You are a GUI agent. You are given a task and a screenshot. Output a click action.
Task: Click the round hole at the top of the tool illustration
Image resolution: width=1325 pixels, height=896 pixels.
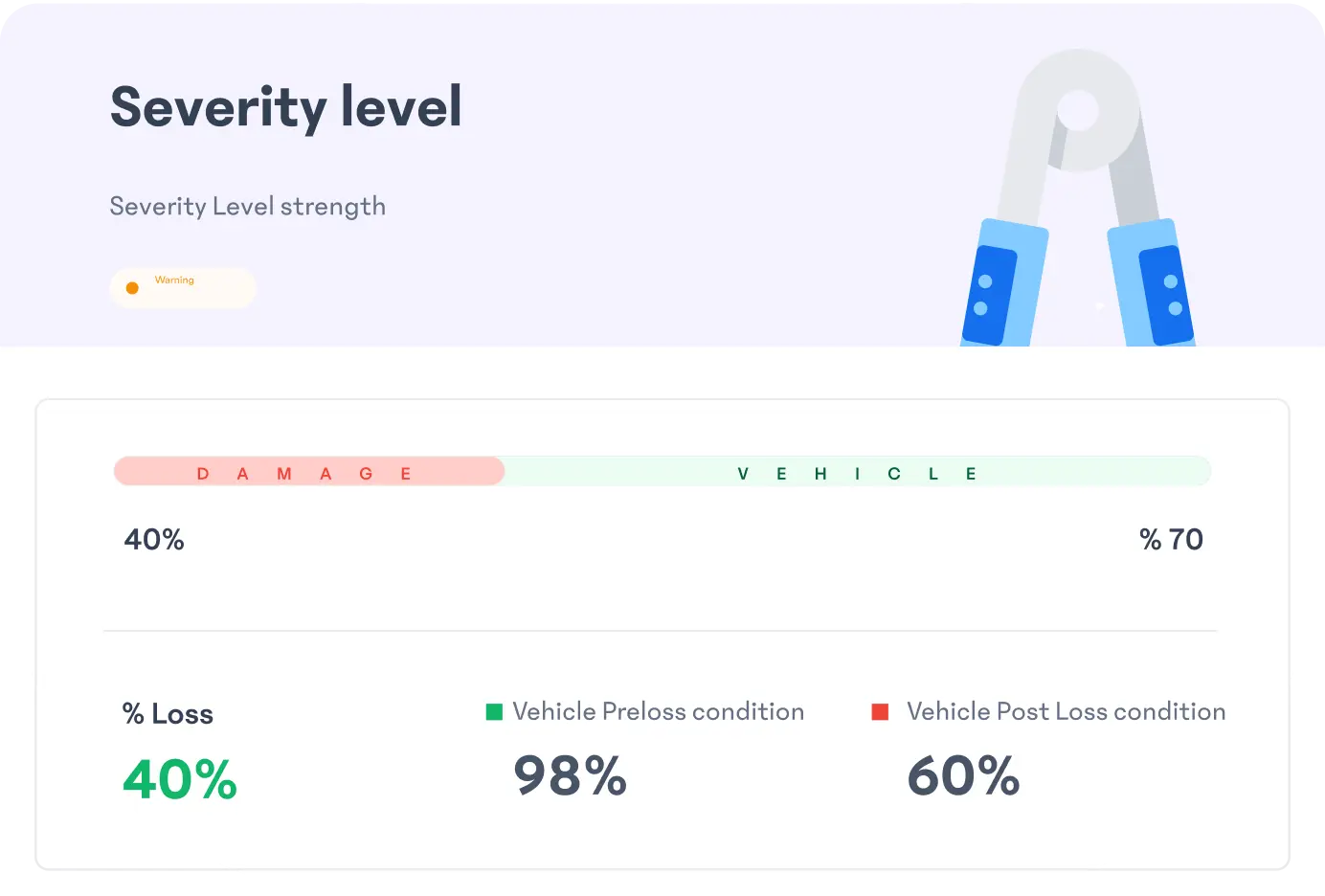point(1079,109)
